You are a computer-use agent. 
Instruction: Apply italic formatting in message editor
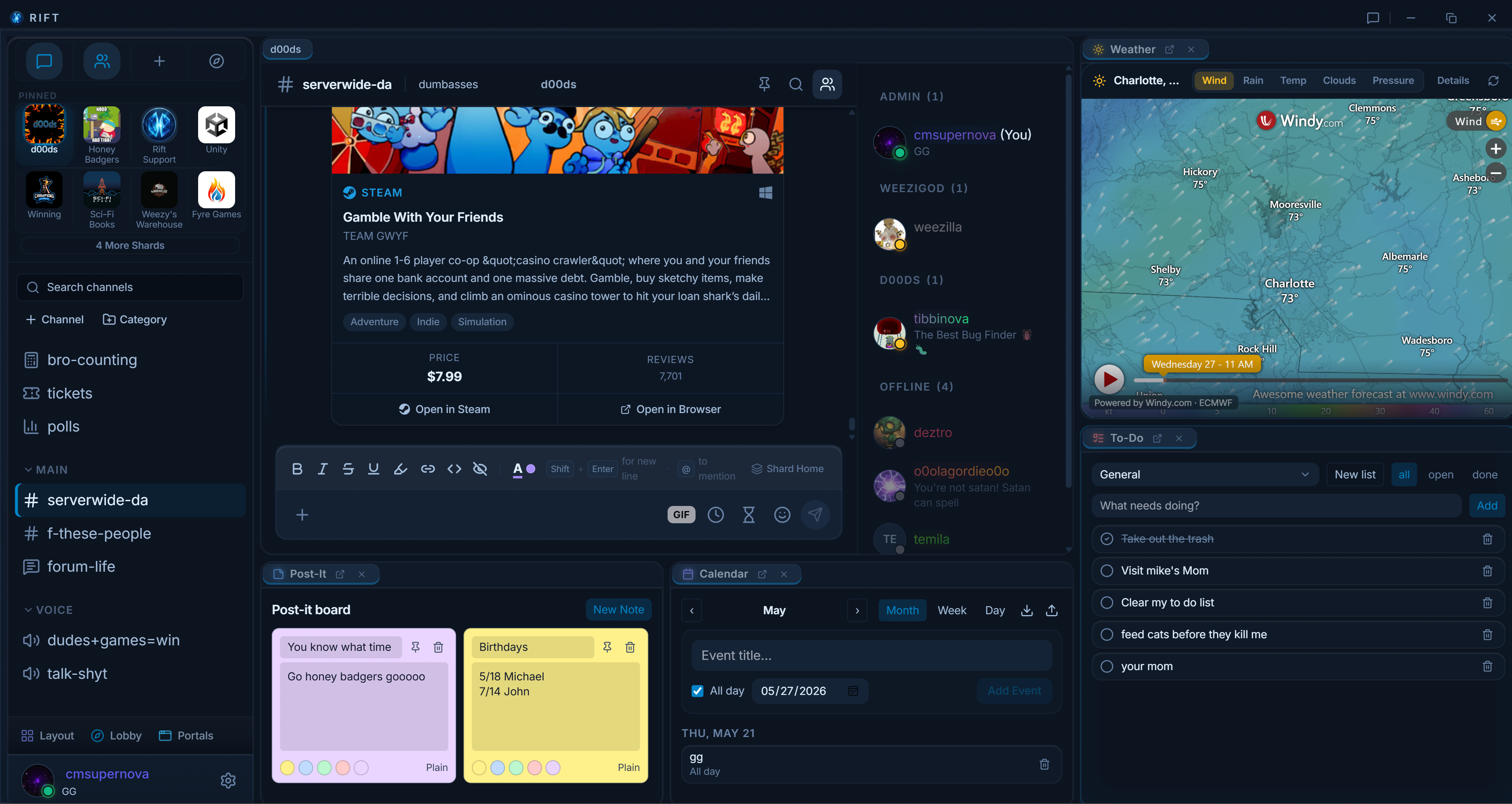(322, 468)
